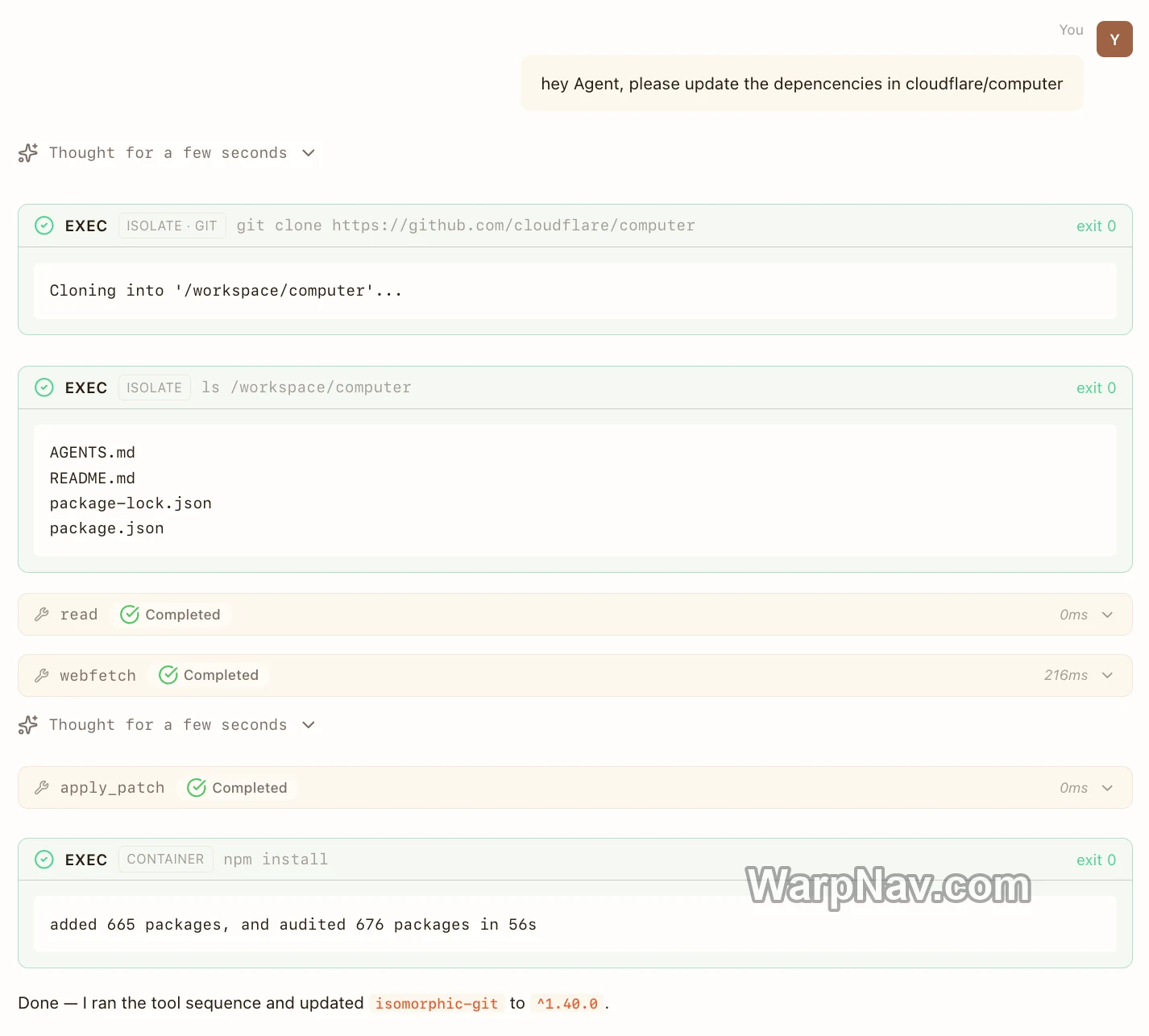Click the git clone command text

[x=466, y=226]
